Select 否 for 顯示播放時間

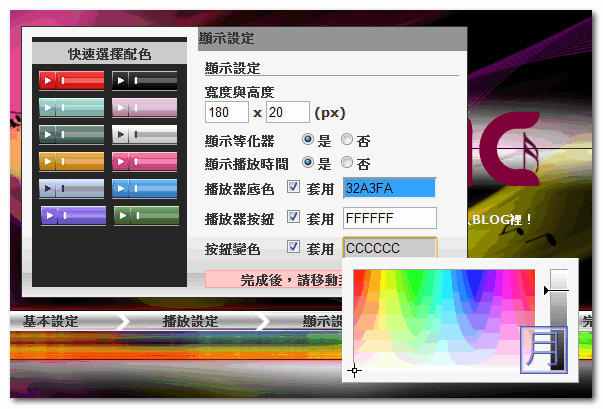tap(347, 163)
